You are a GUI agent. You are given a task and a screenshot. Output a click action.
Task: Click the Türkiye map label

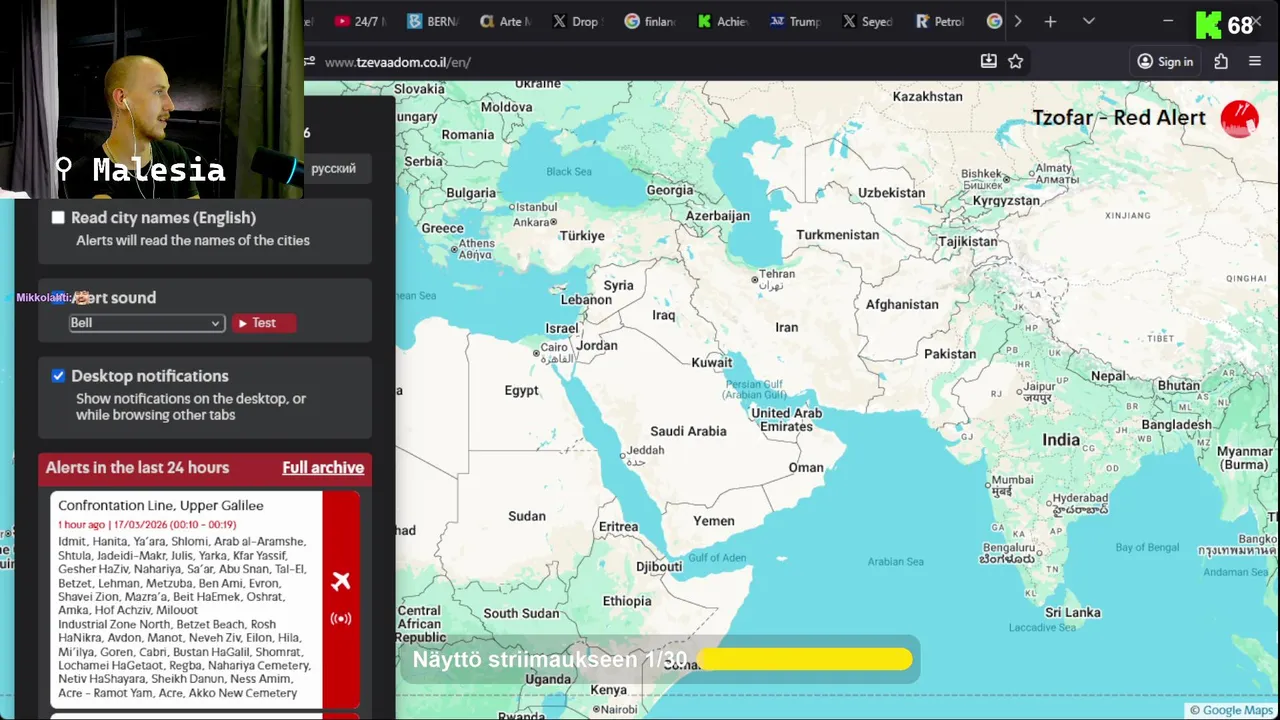coord(582,236)
